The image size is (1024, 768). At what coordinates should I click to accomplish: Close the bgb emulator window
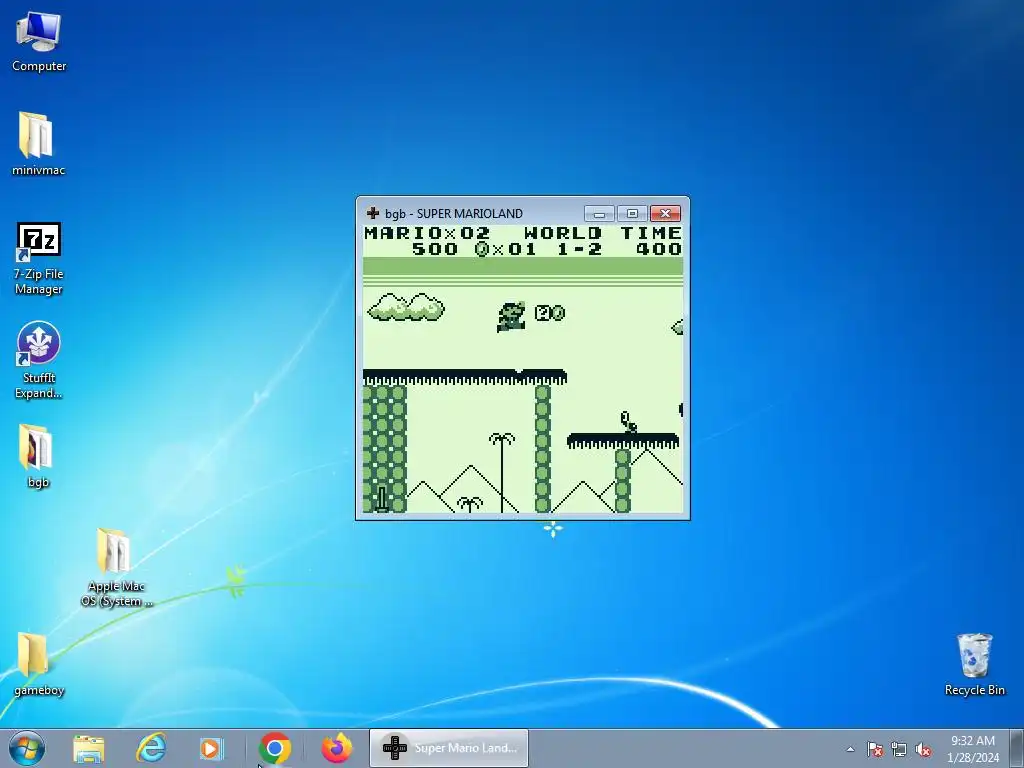point(665,214)
